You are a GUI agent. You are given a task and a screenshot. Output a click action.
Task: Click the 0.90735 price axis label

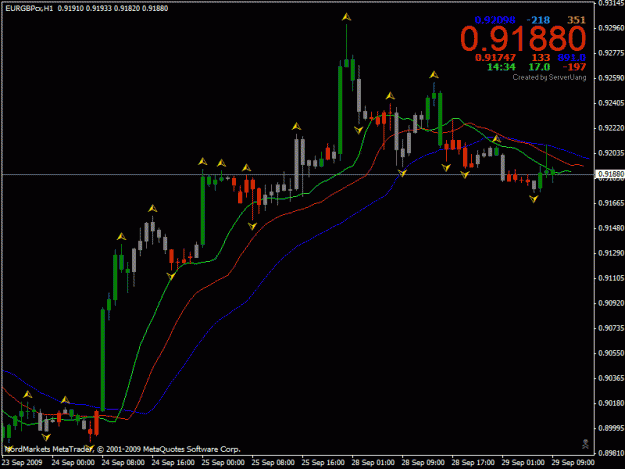(x=611, y=328)
